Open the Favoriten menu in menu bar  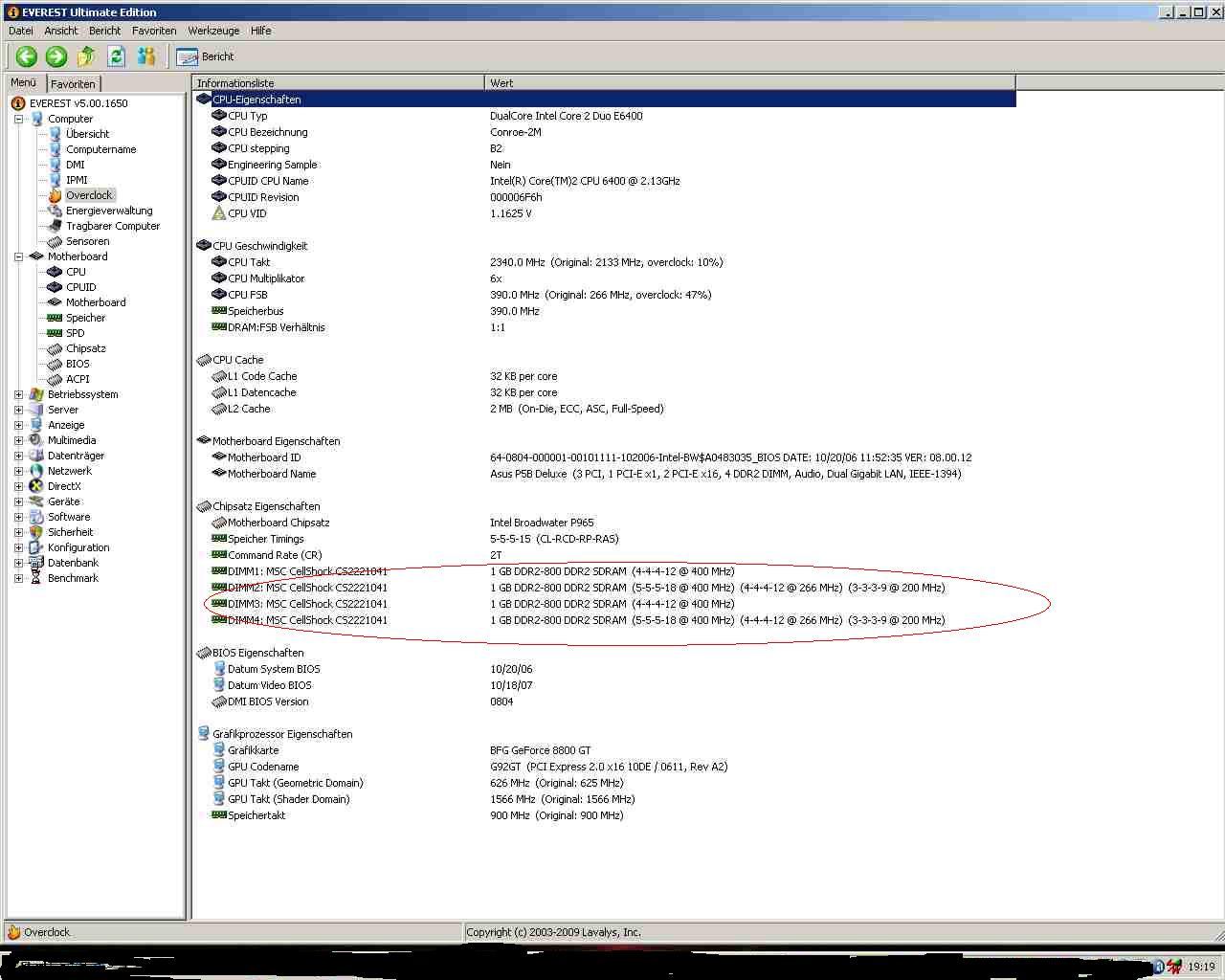coord(154,31)
